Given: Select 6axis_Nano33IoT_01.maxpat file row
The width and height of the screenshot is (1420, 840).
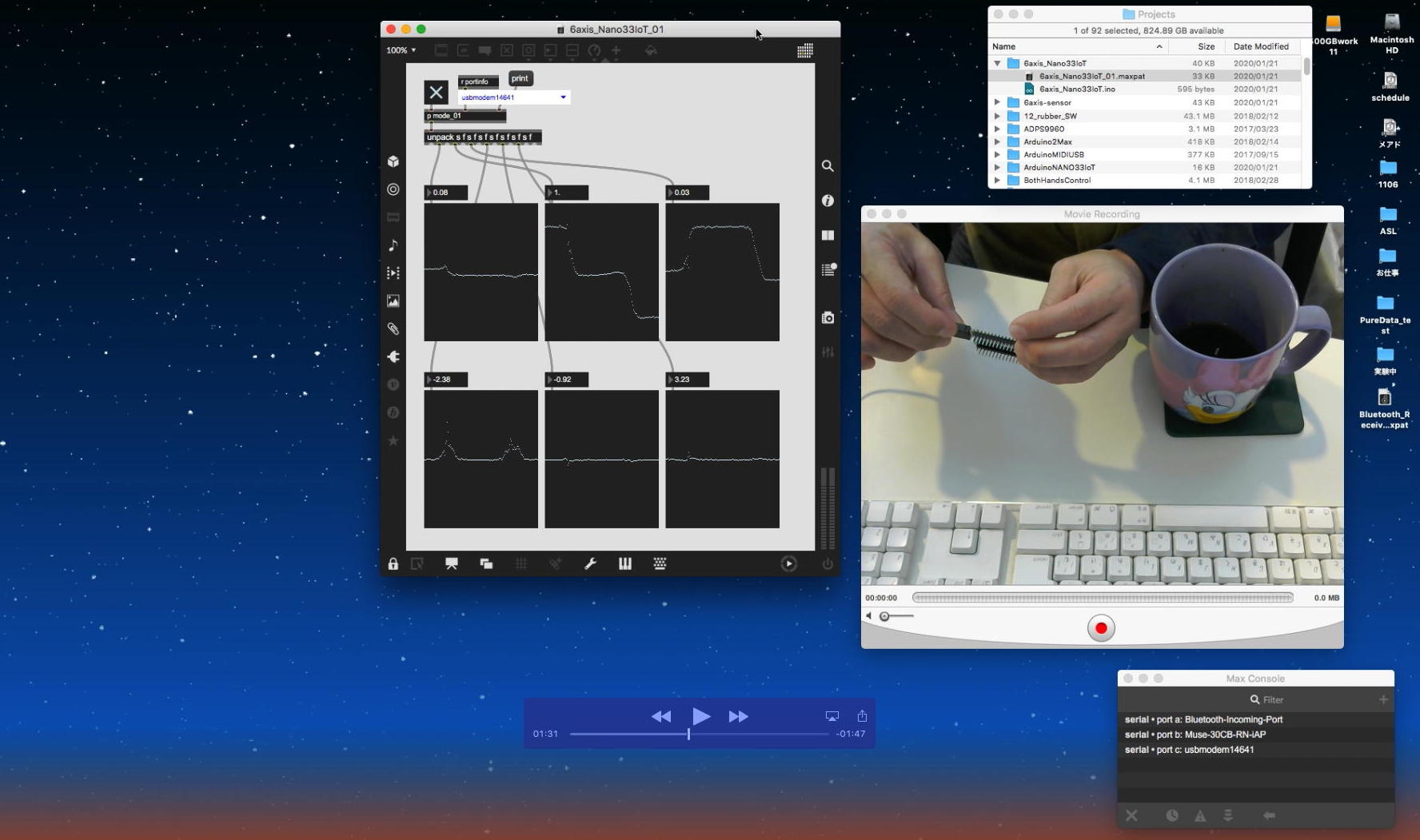Looking at the screenshot, I should [1145, 76].
